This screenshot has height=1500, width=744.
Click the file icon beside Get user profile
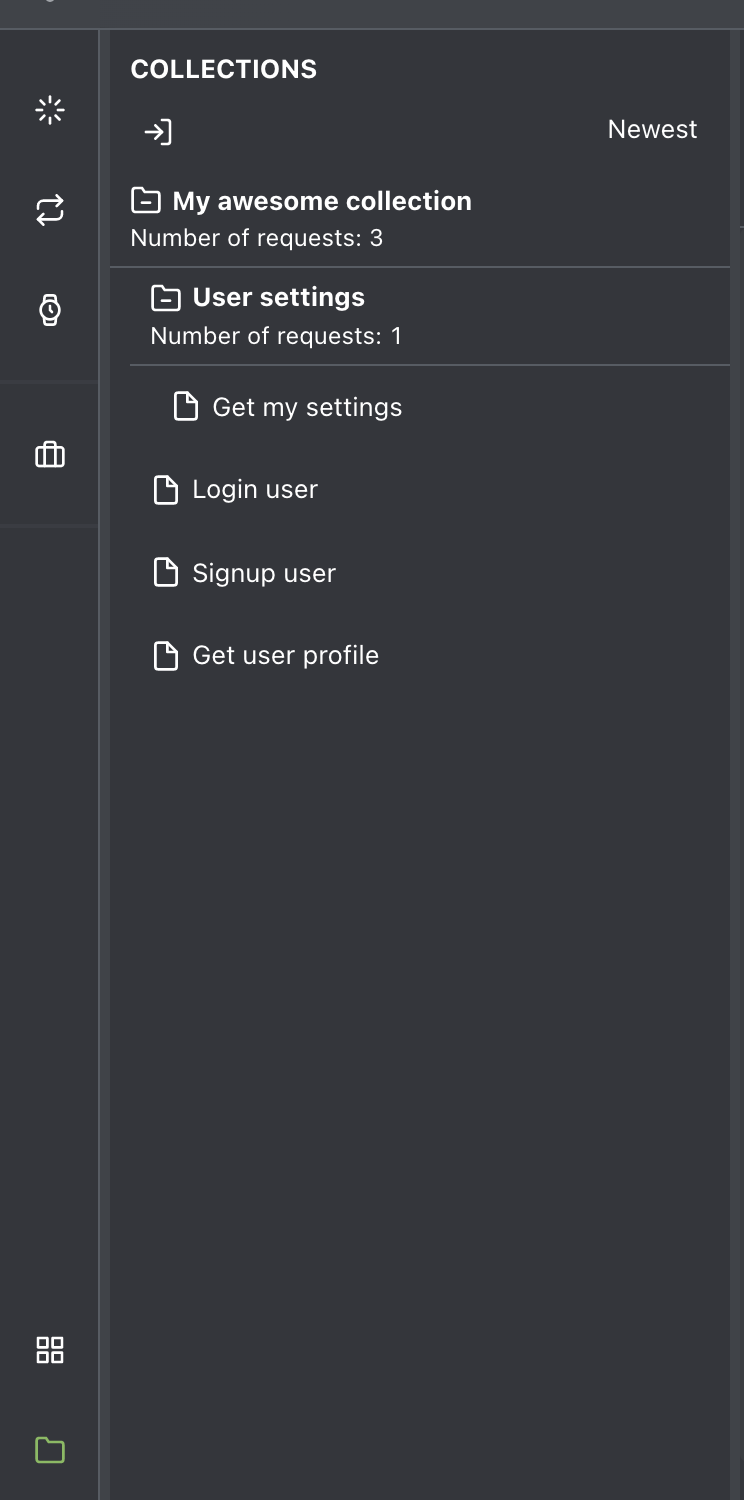click(165, 656)
